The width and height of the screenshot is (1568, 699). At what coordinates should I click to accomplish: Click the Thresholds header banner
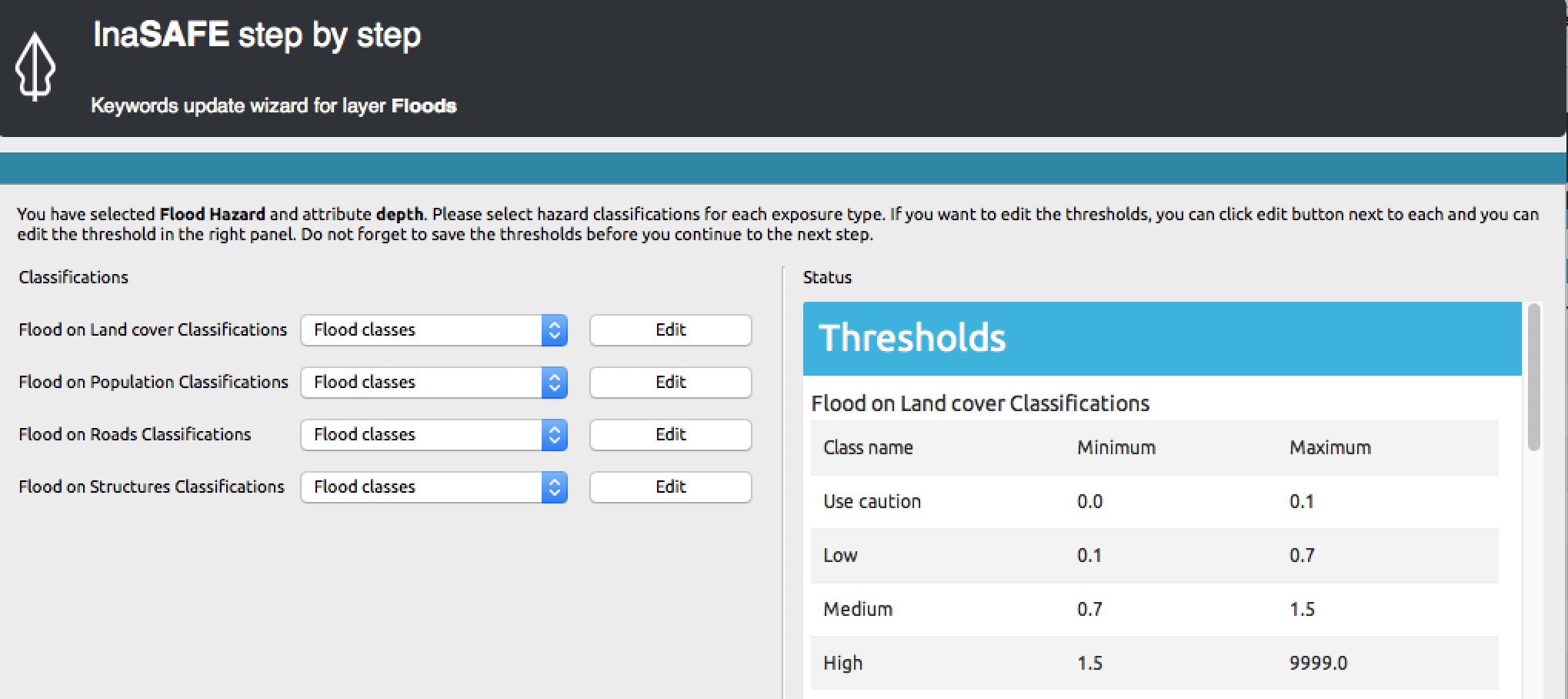[x=1162, y=339]
